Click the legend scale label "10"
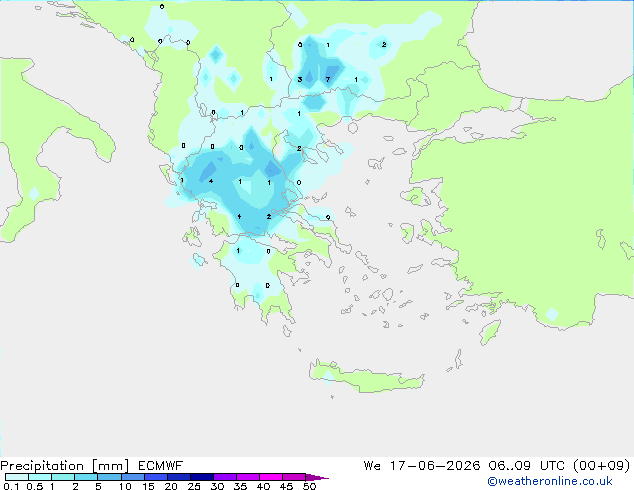The width and height of the screenshot is (634, 490). [125, 486]
